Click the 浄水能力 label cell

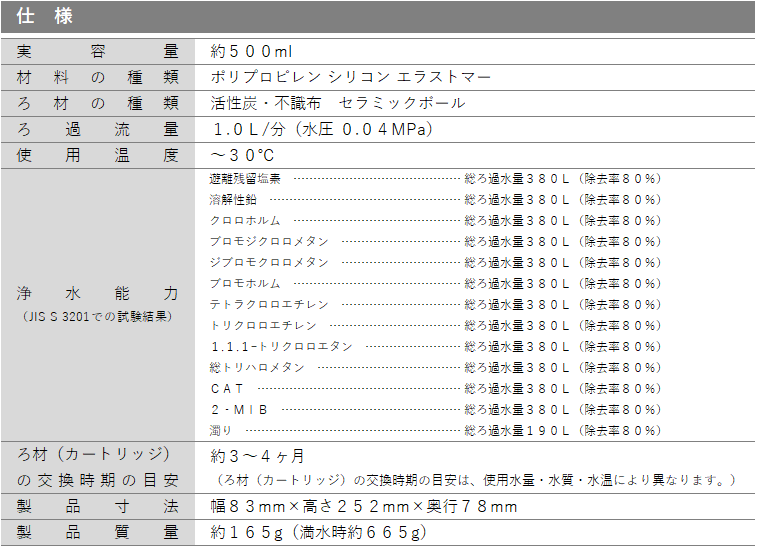[98, 294]
